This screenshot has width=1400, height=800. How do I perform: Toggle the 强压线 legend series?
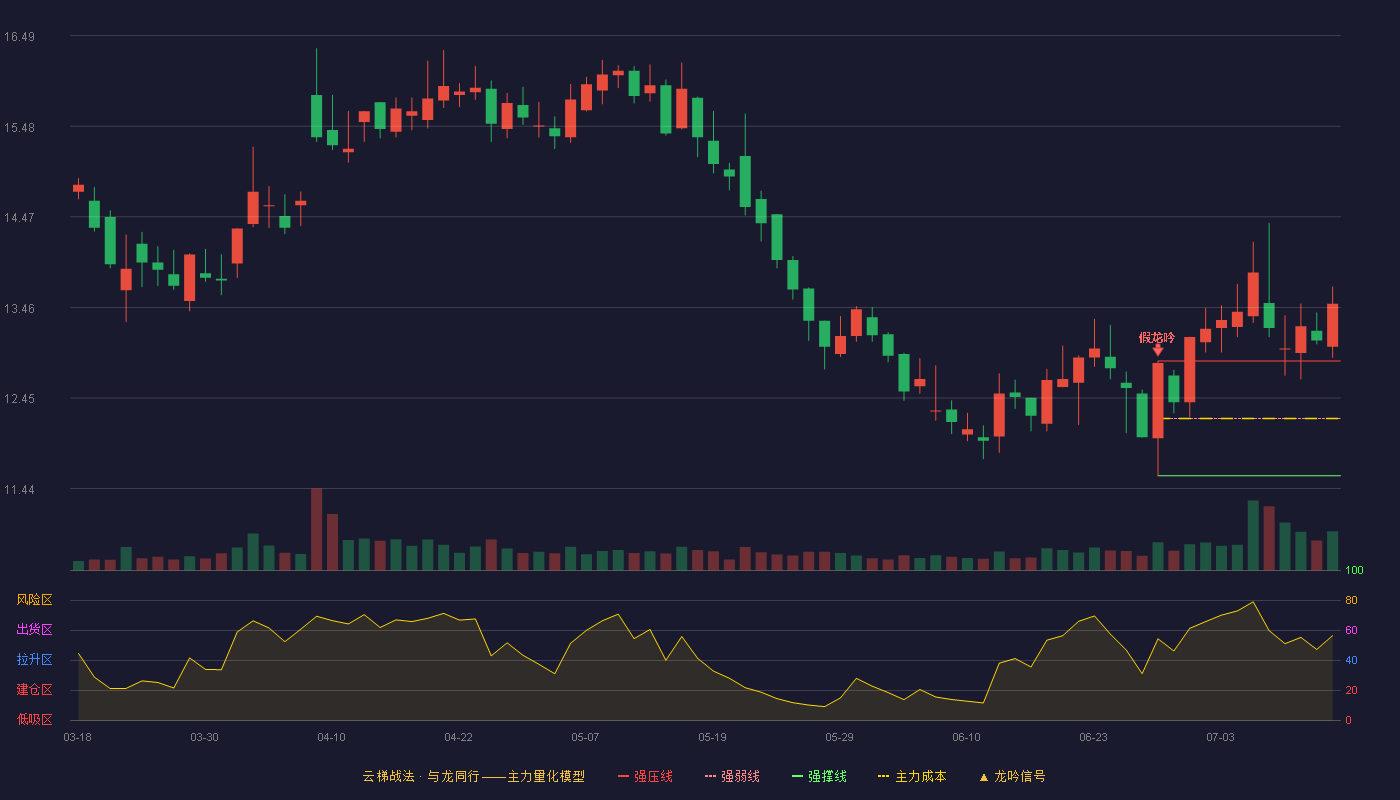pyautogui.click(x=645, y=776)
